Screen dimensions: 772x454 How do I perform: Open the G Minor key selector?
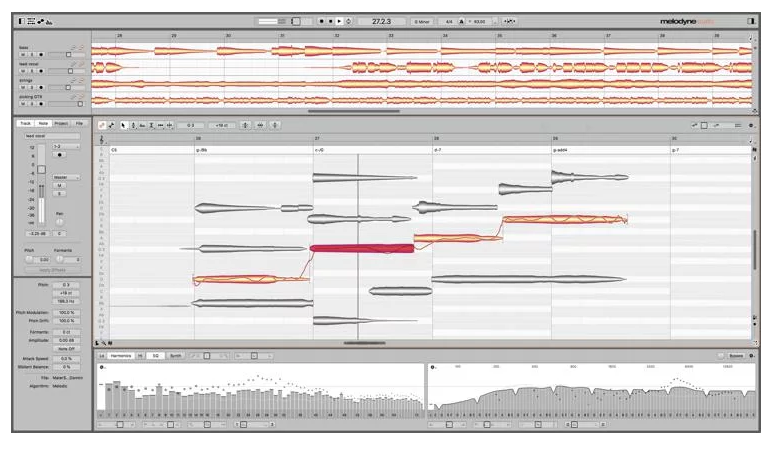422,20
